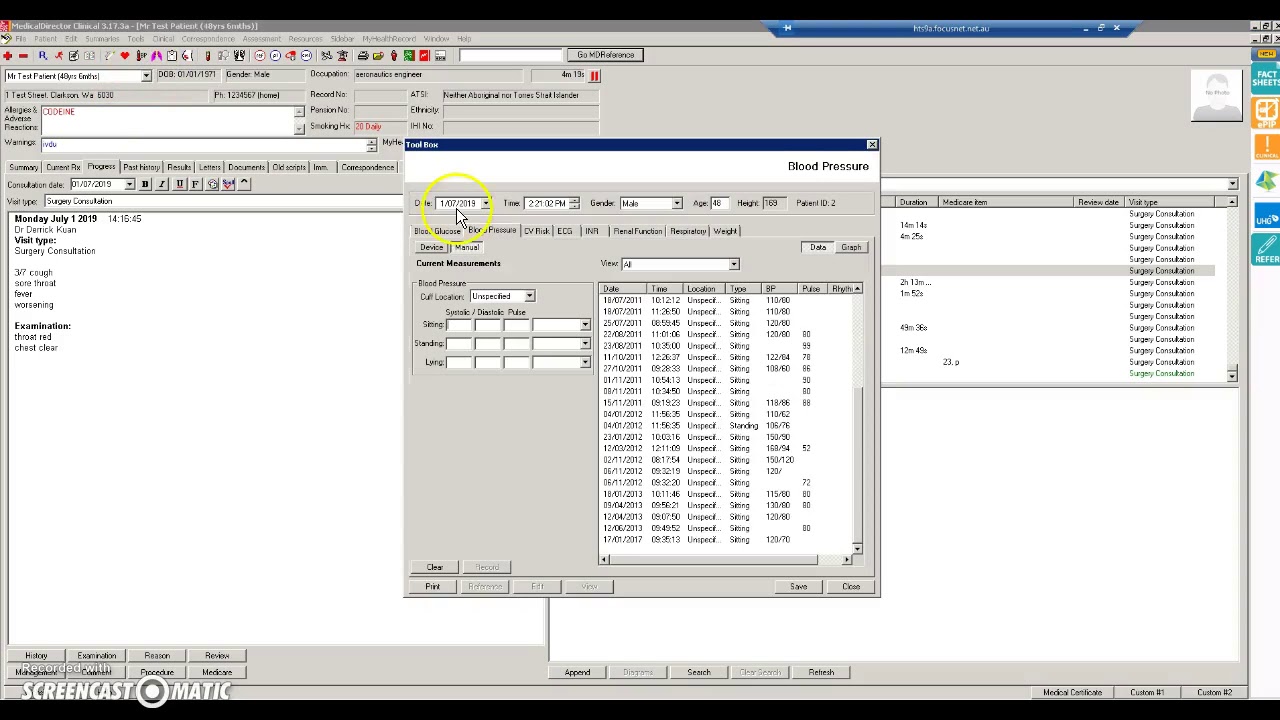Switch to the CV Risk tab
The height and width of the screenshot is (720, 1280).
point(537,231)
